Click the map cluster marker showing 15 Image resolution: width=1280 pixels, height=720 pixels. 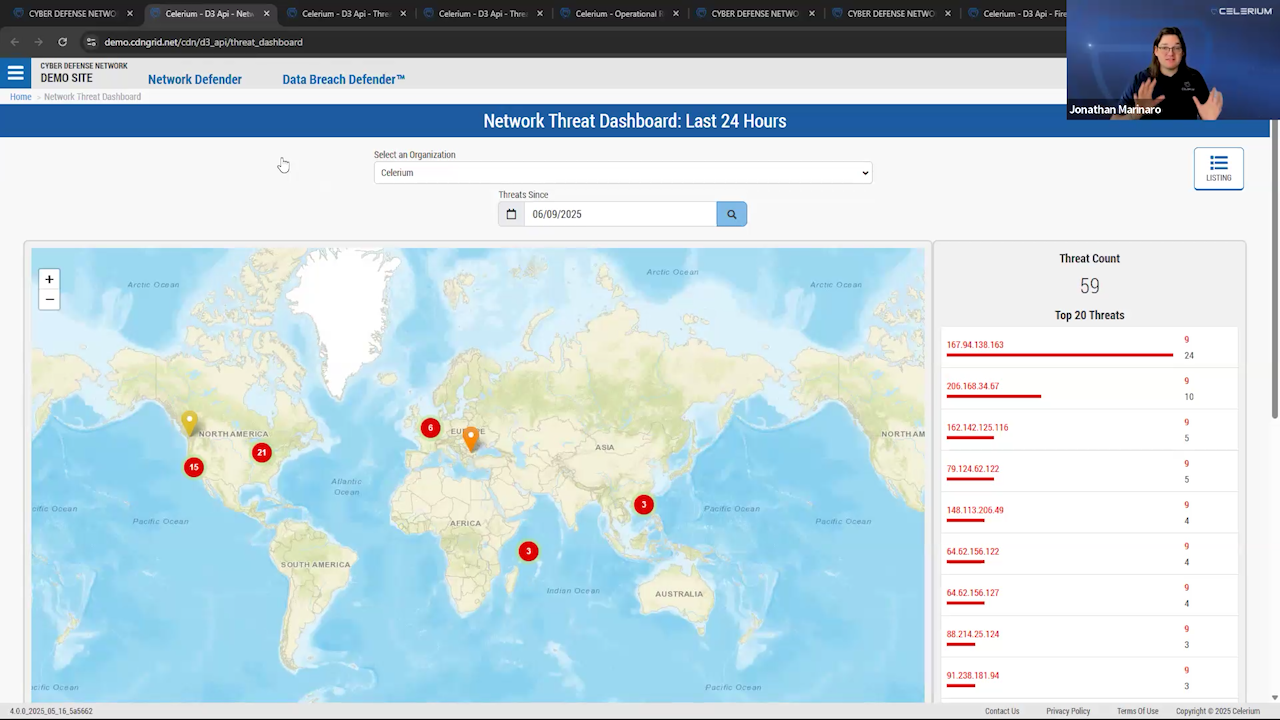[194, 467]
